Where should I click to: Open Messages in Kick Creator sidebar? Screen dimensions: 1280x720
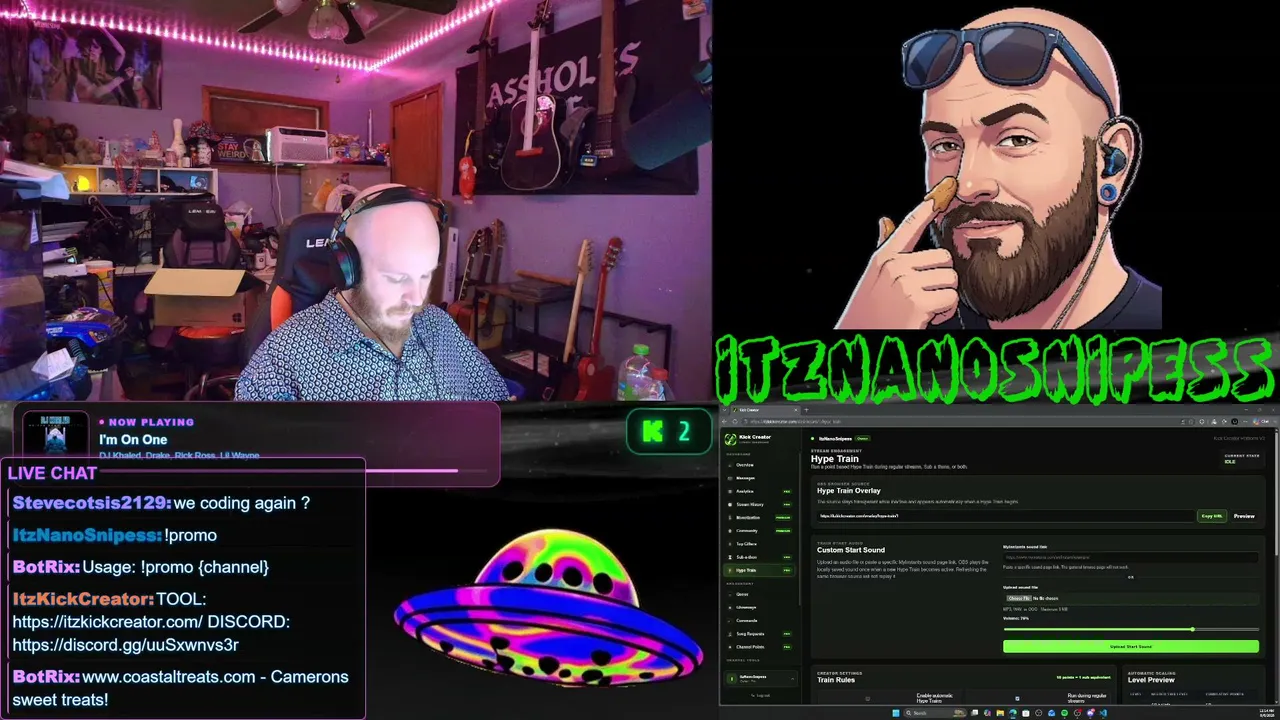point(760,478)
